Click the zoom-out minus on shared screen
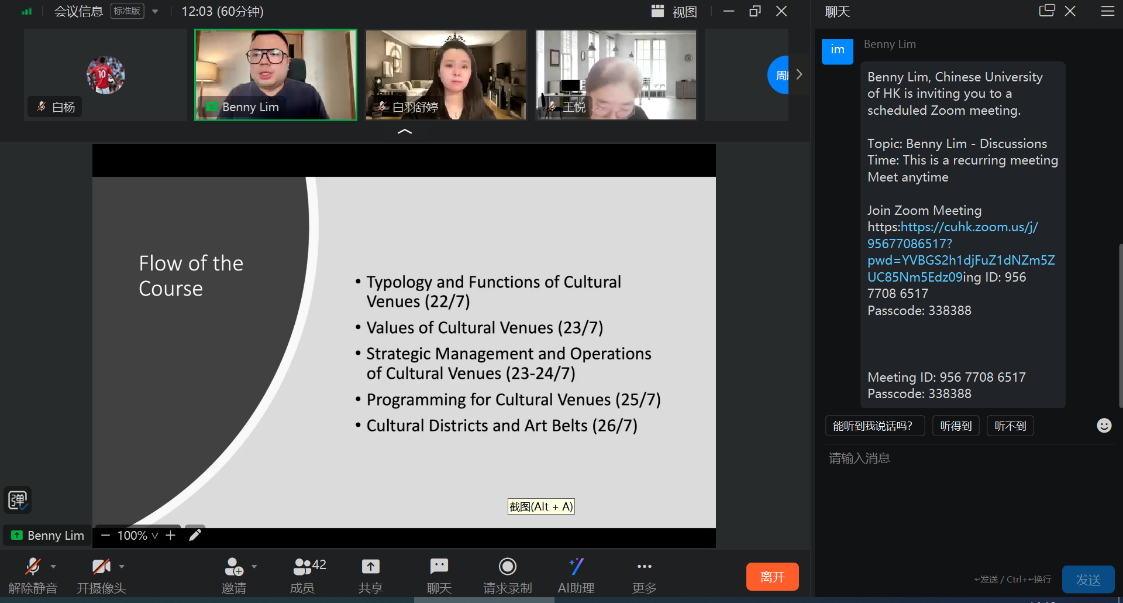1123x603 pixels. coord(106,536)
